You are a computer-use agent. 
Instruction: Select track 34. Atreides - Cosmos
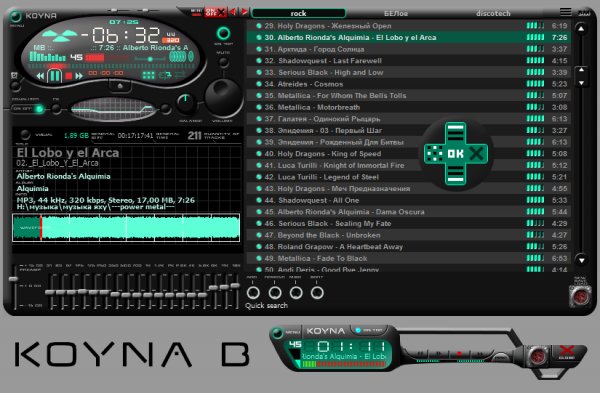(x=408, y=84)
